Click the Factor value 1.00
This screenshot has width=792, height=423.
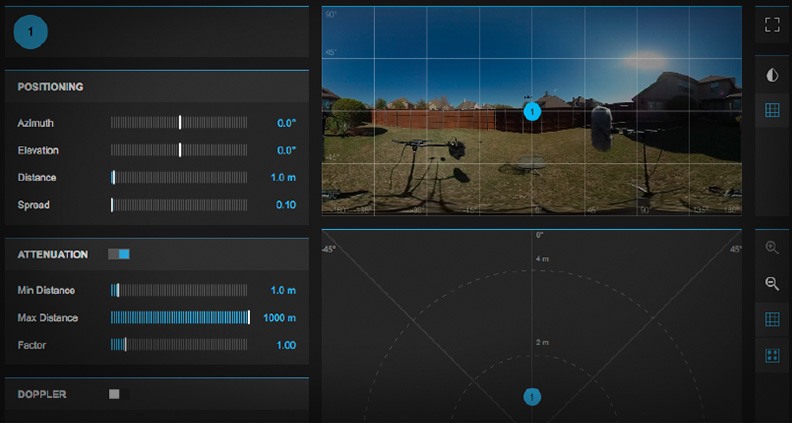pos(286,345)
